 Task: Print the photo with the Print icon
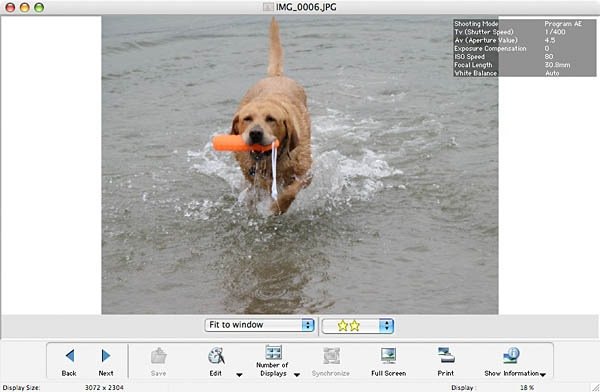[446, 356]
